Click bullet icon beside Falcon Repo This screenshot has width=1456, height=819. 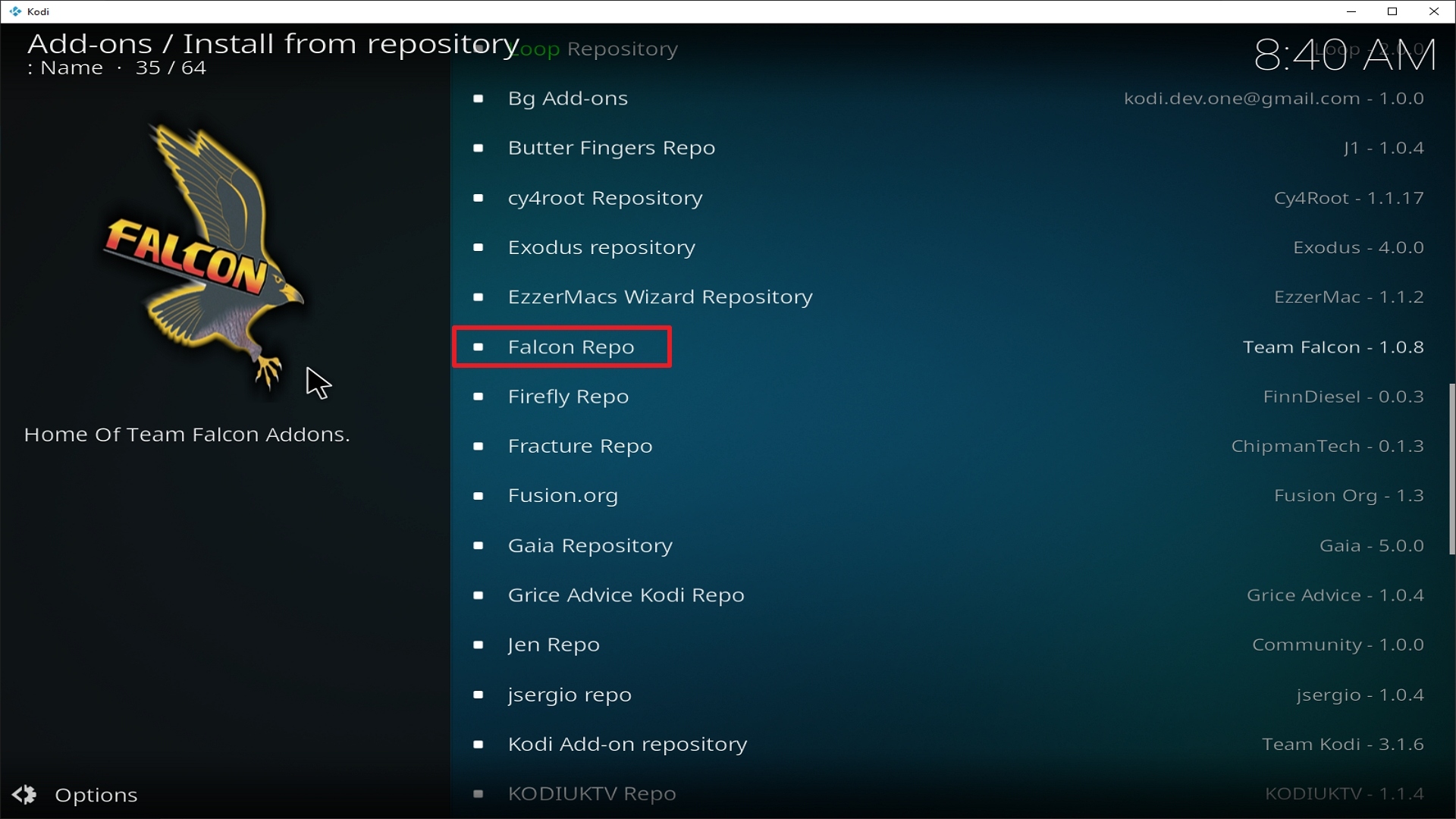[478, 347]
